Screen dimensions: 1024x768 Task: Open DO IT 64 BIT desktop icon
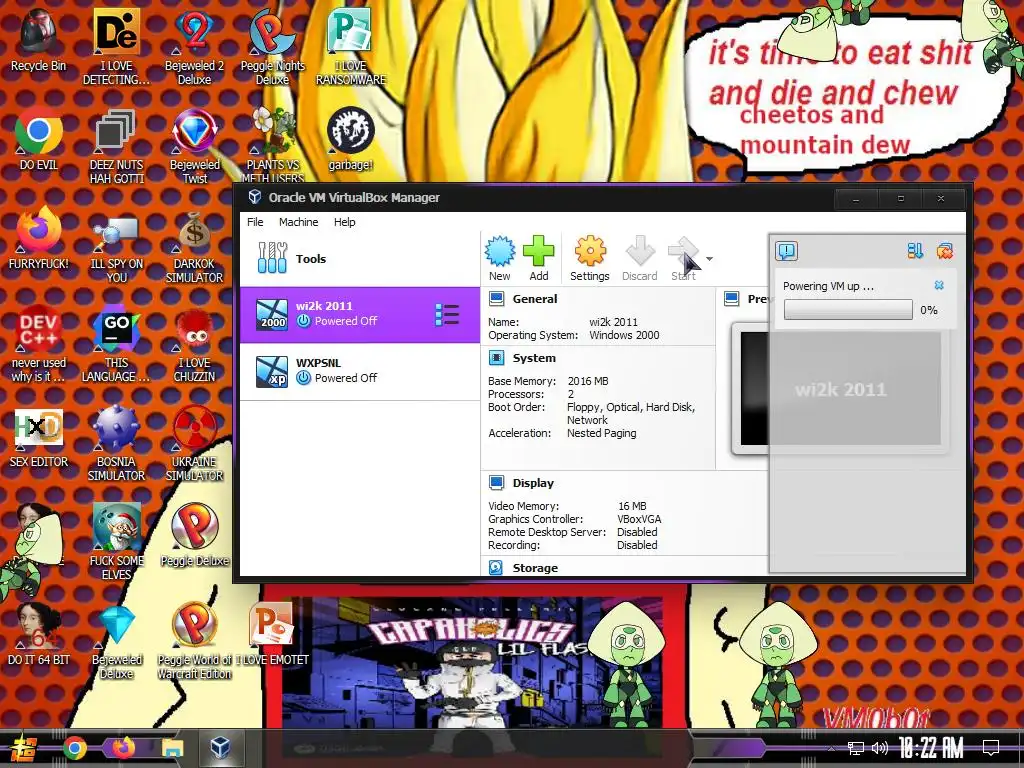[39, 633]
